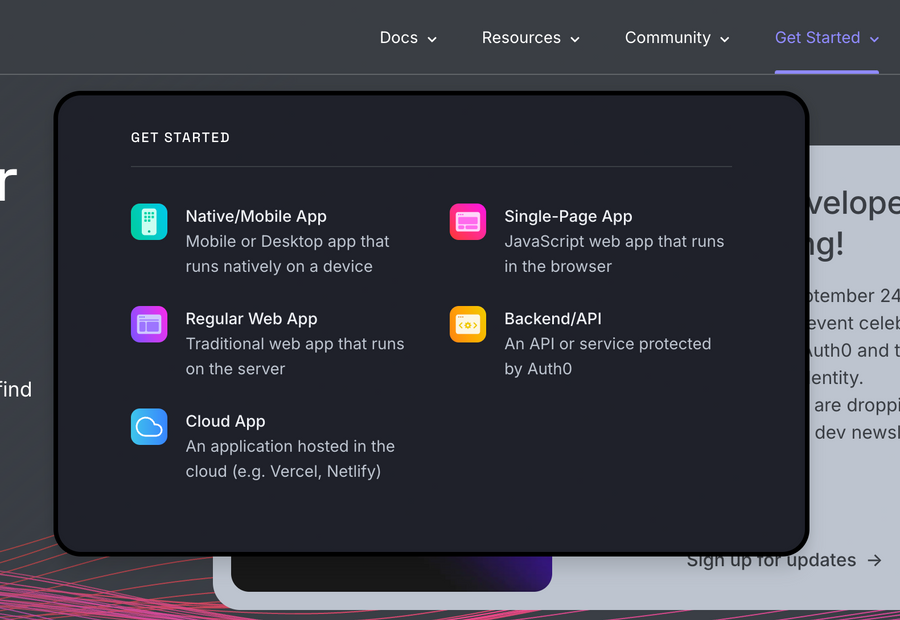The width and height of the screenshot is (900, 620).
Task: Click the Get Started label in navigation
Action: pyautogui.click(x=817, y=38)
